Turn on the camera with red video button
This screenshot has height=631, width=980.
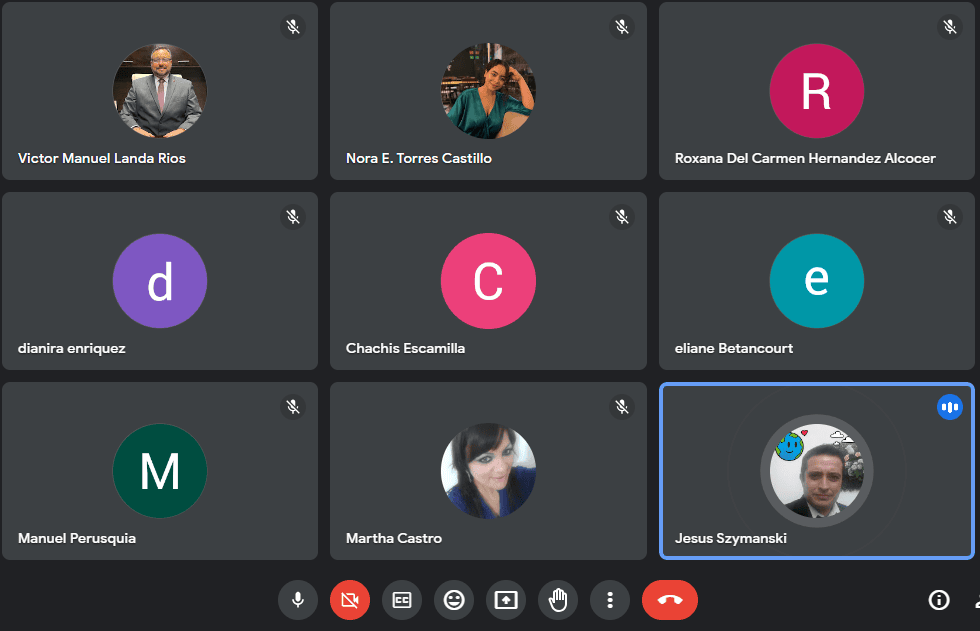[350, 600]
